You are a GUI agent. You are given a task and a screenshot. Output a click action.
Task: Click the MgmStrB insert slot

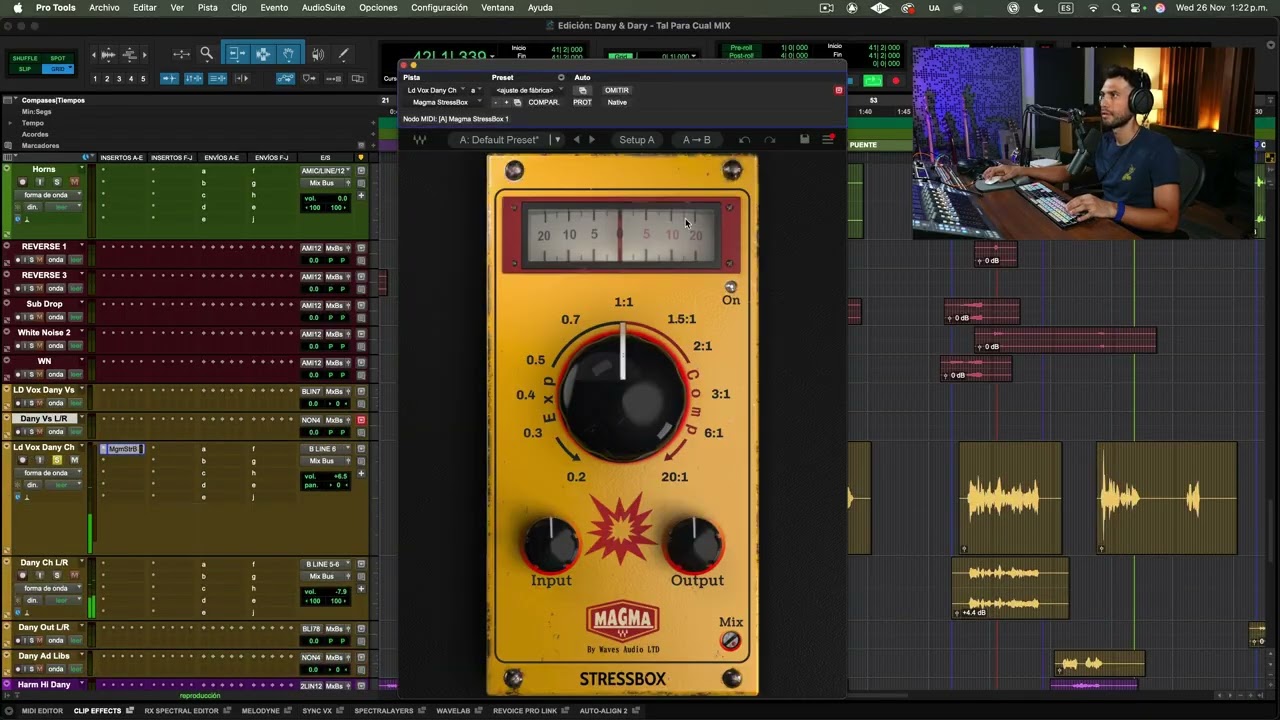[122, 449]
